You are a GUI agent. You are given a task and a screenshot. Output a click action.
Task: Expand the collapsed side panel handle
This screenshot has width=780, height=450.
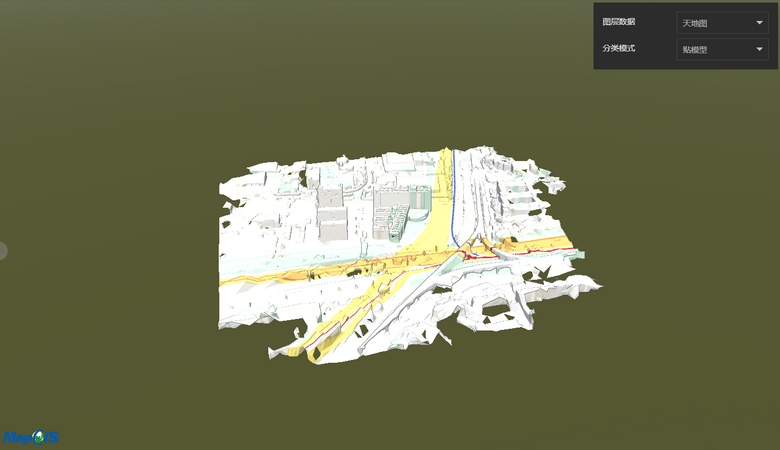tap(2, 251)
